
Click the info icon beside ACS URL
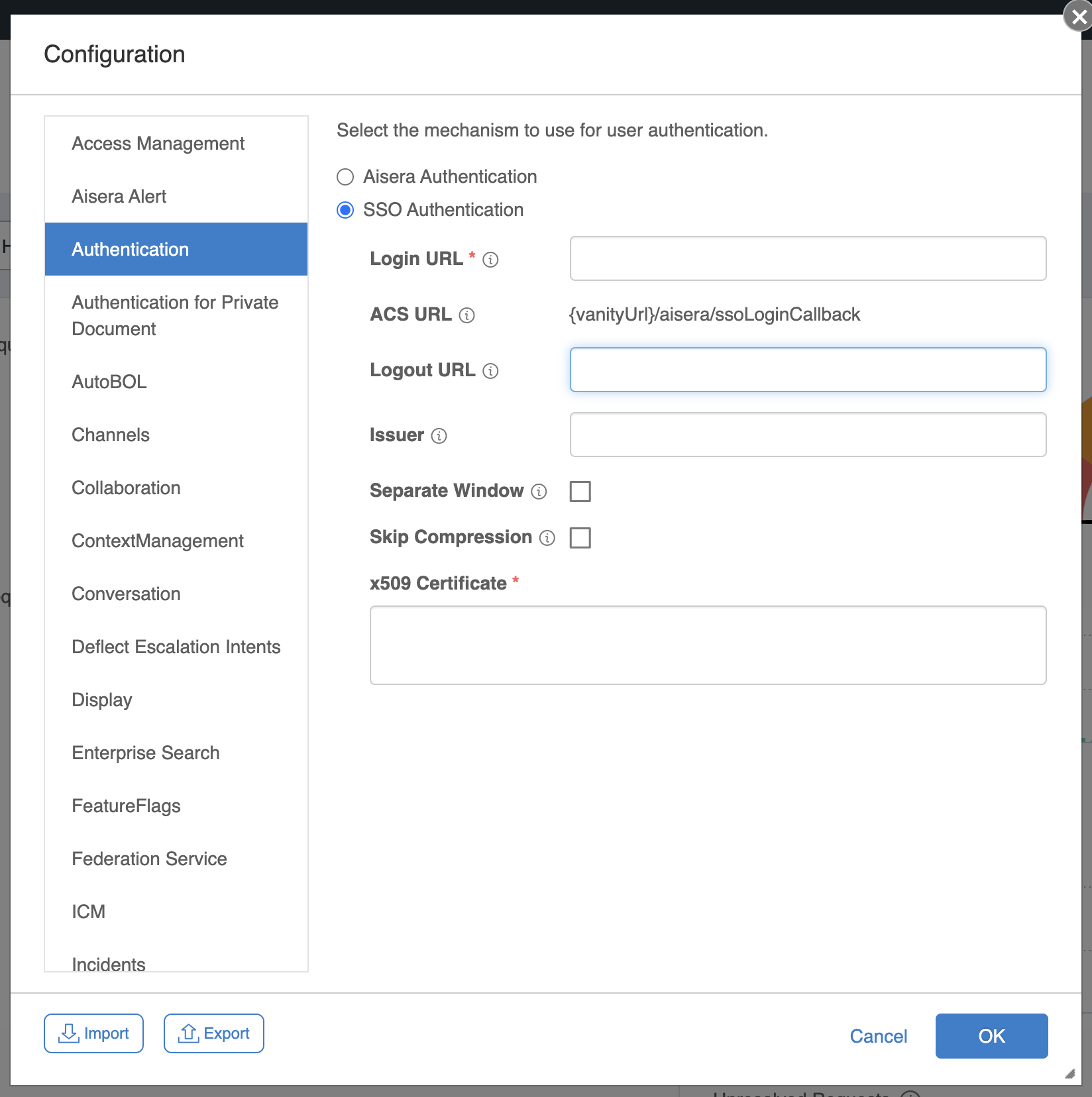[x=467, y=315]
